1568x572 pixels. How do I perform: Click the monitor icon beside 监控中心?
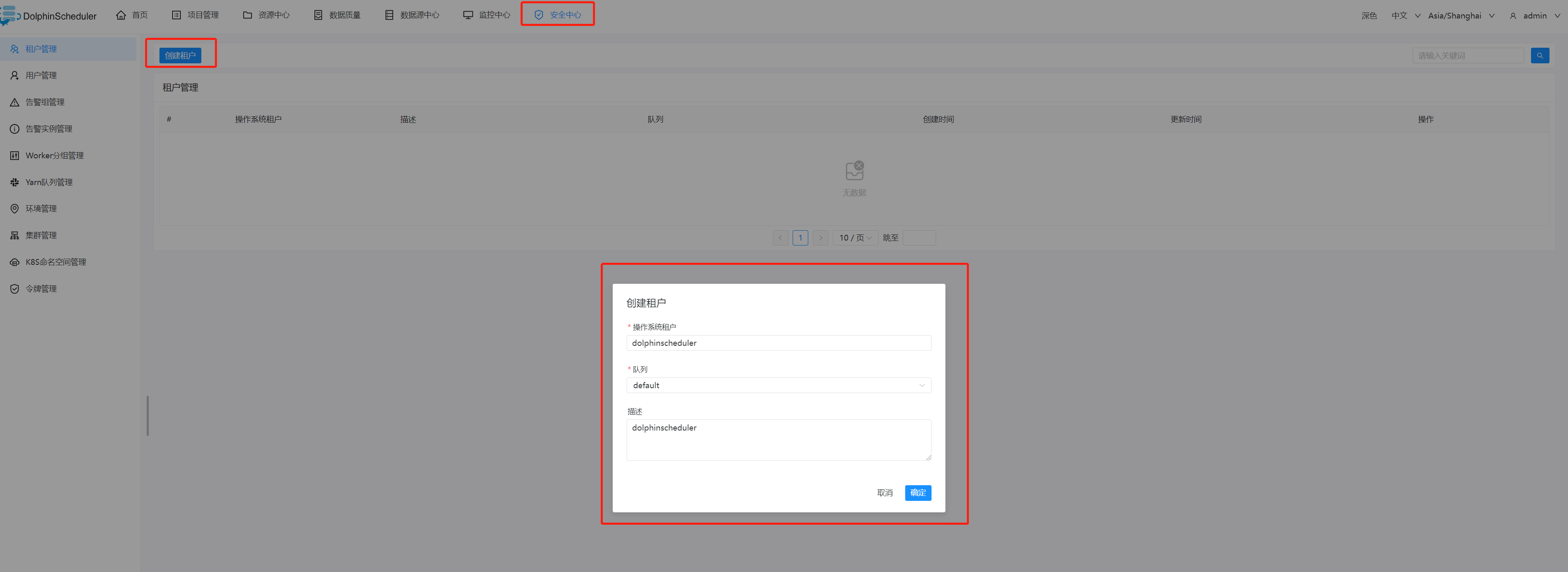(x=468, y=15)
